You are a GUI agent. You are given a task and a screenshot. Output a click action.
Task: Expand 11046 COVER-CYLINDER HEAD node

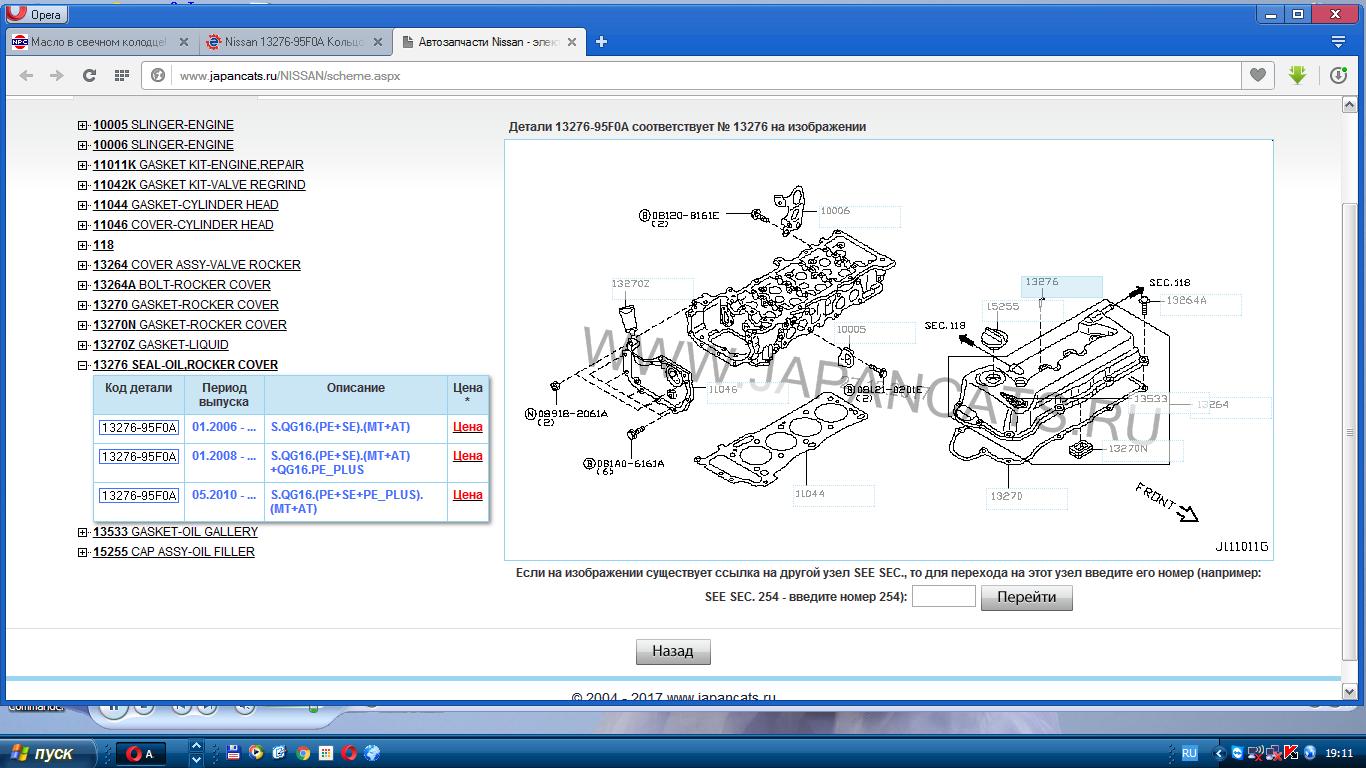point(83,225)
